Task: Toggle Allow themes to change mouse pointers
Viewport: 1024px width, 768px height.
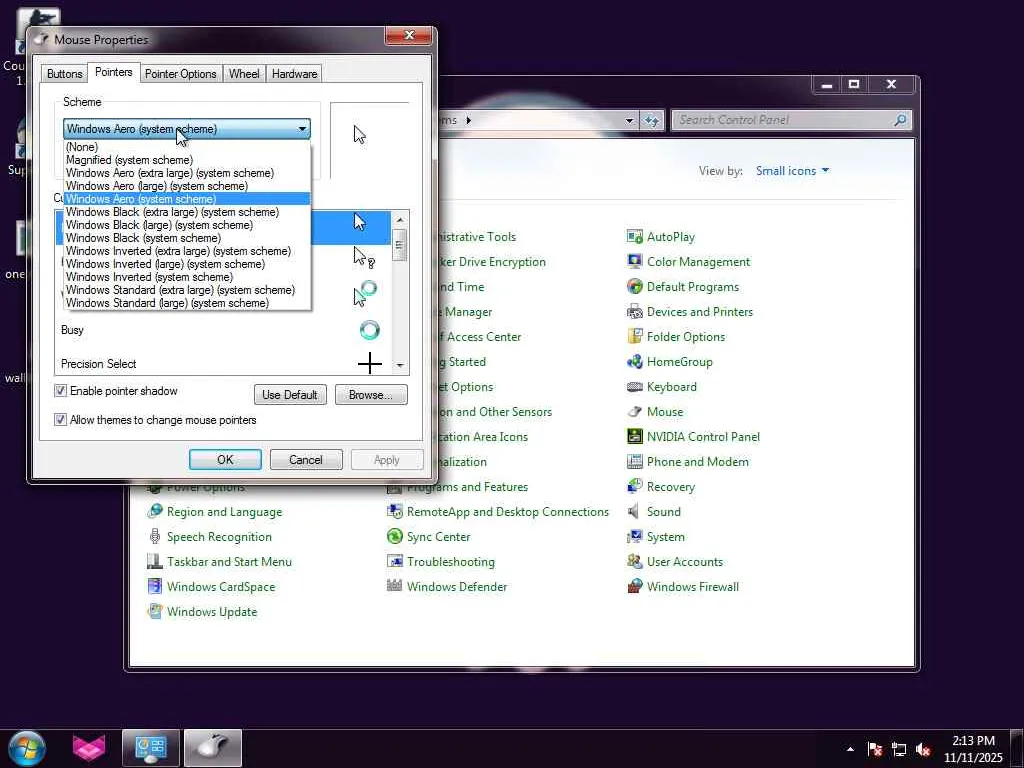Action: 60,420
